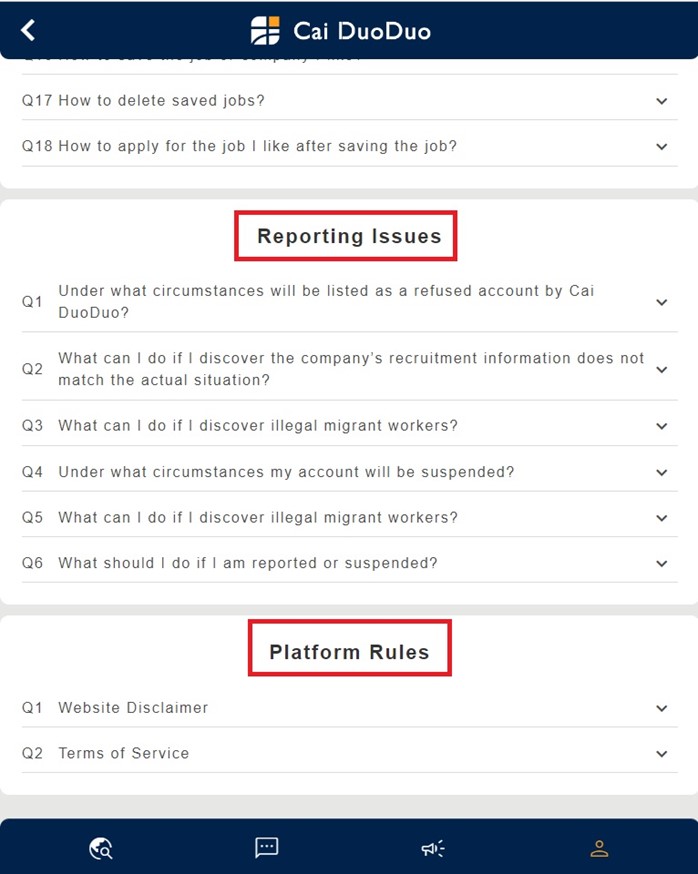Expand chevron for Q18 apply after saving job
This screenshot has width=698, height=874.
pyautogui.click(x=661, y=147)
